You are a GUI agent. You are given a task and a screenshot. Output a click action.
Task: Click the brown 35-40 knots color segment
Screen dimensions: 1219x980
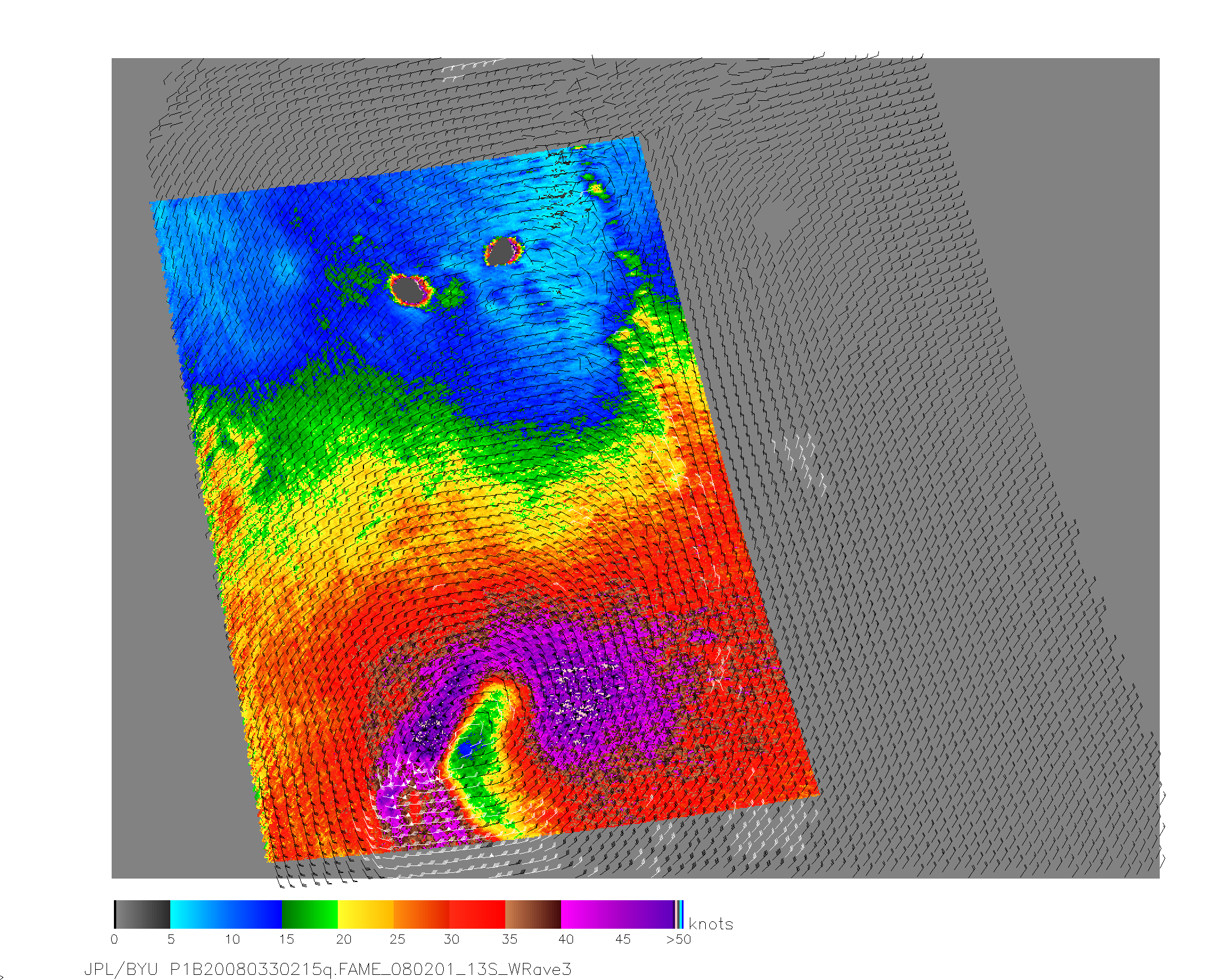click(533, 914)
